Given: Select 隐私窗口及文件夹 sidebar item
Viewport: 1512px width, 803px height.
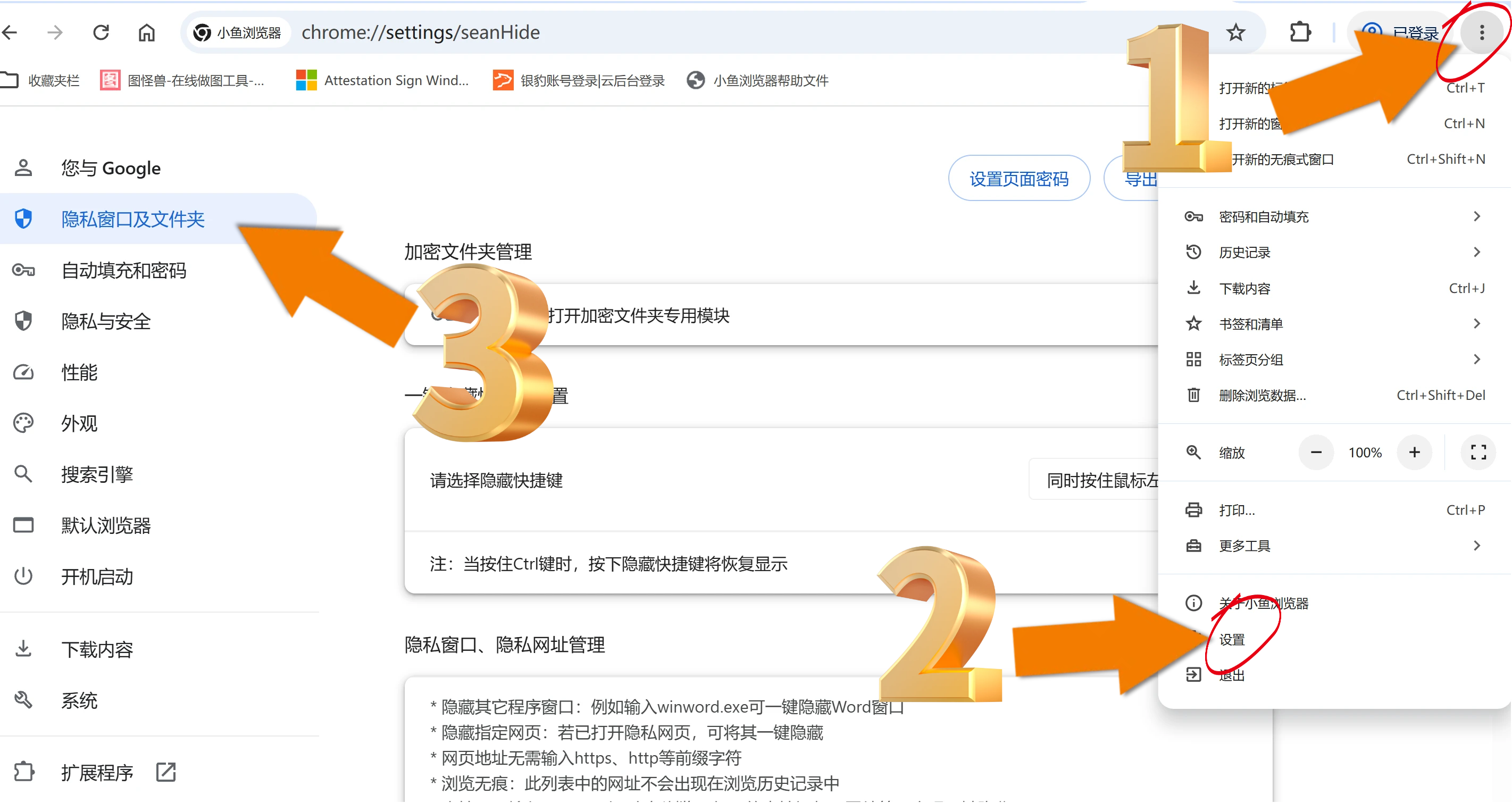Looking at the screenshot, I should click(158, 219).
